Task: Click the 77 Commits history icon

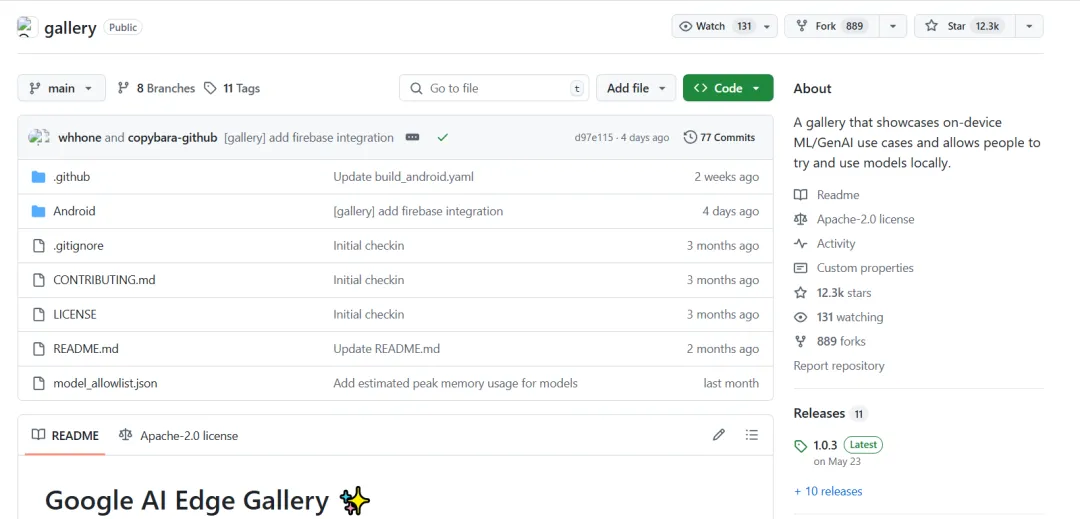Action: tap(689, 138)
